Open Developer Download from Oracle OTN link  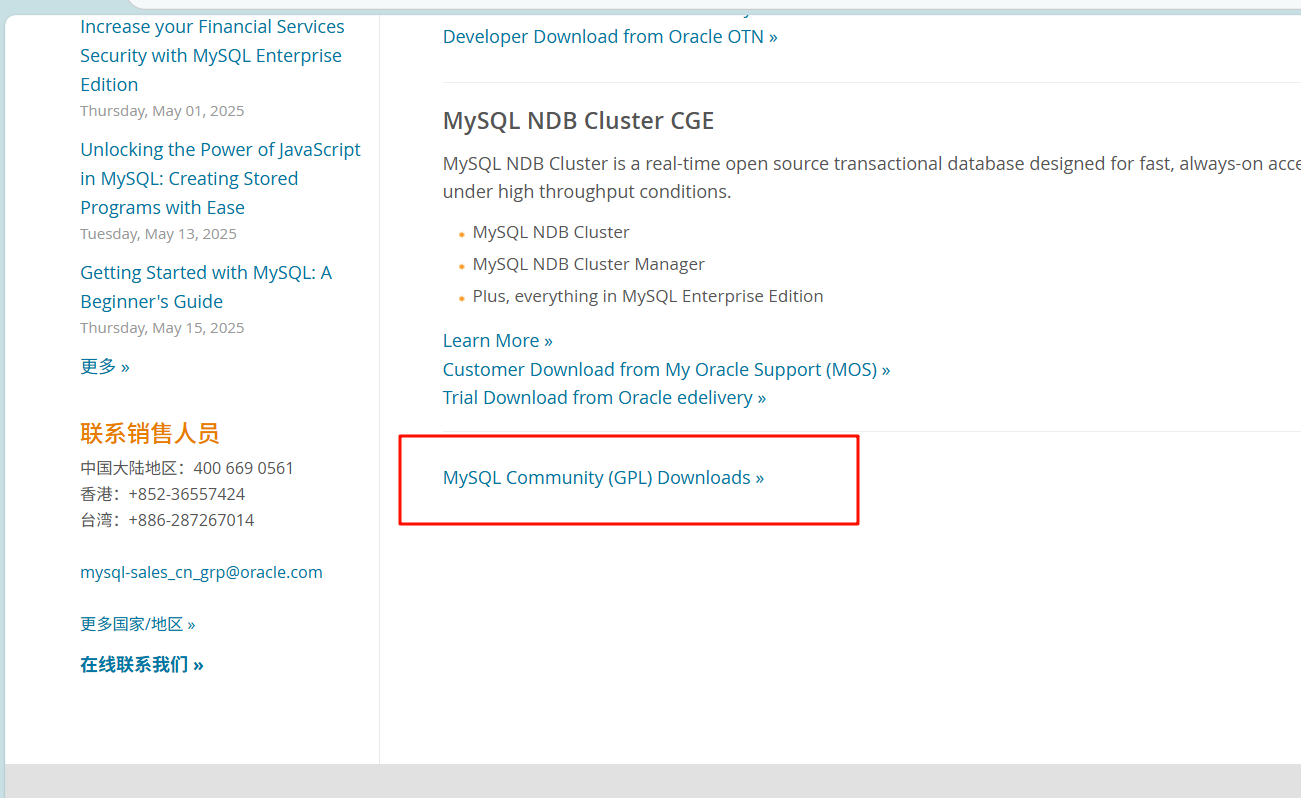pos(610,37)
